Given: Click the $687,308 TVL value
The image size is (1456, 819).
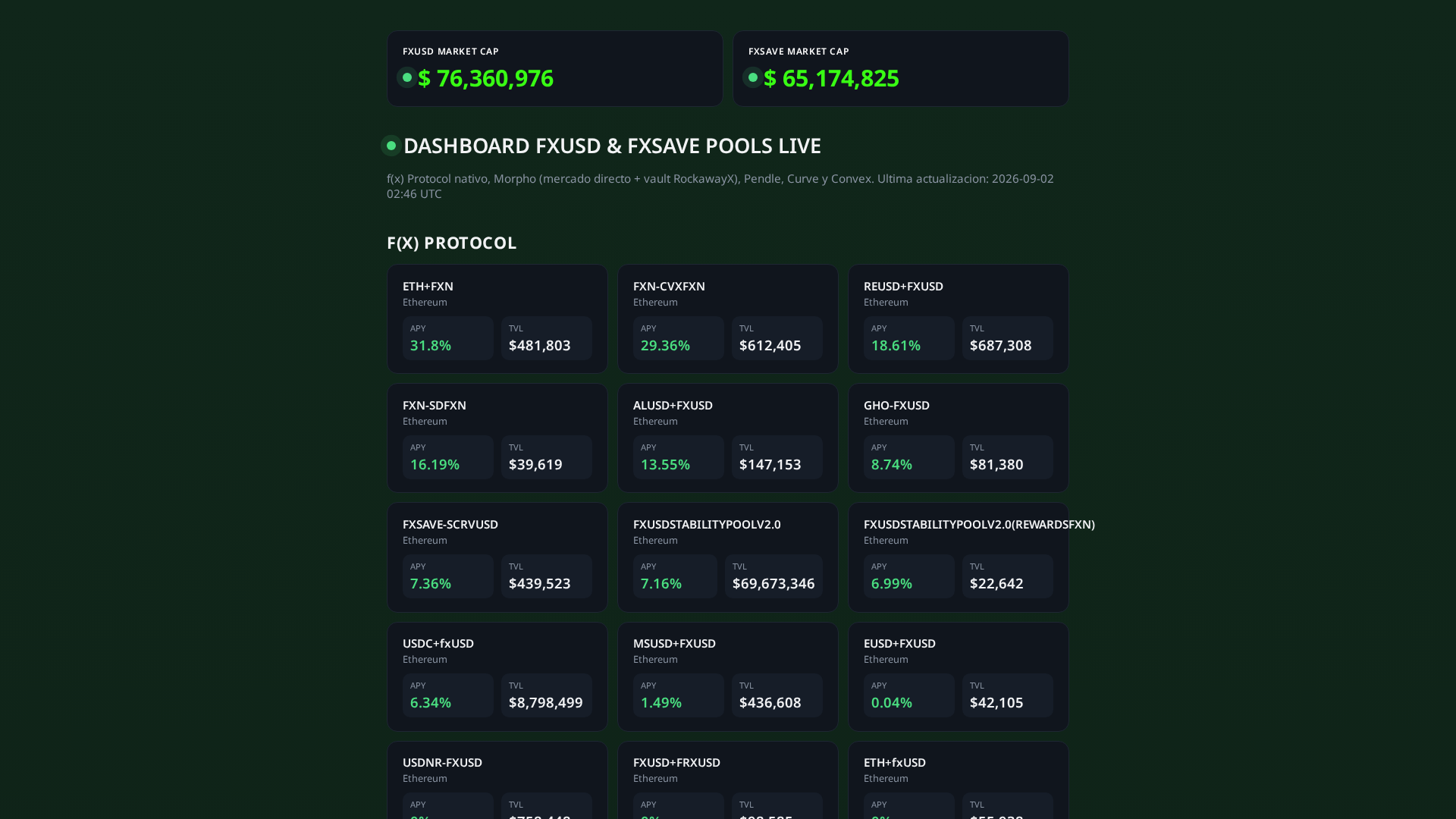Looking at the screenshot, I should pos(1001,345).
